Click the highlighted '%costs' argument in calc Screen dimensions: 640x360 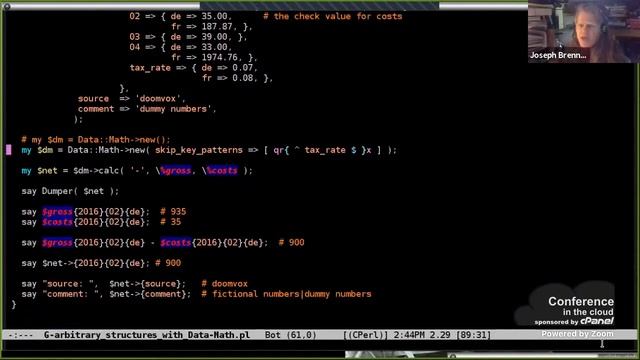(x=222, y=171)
